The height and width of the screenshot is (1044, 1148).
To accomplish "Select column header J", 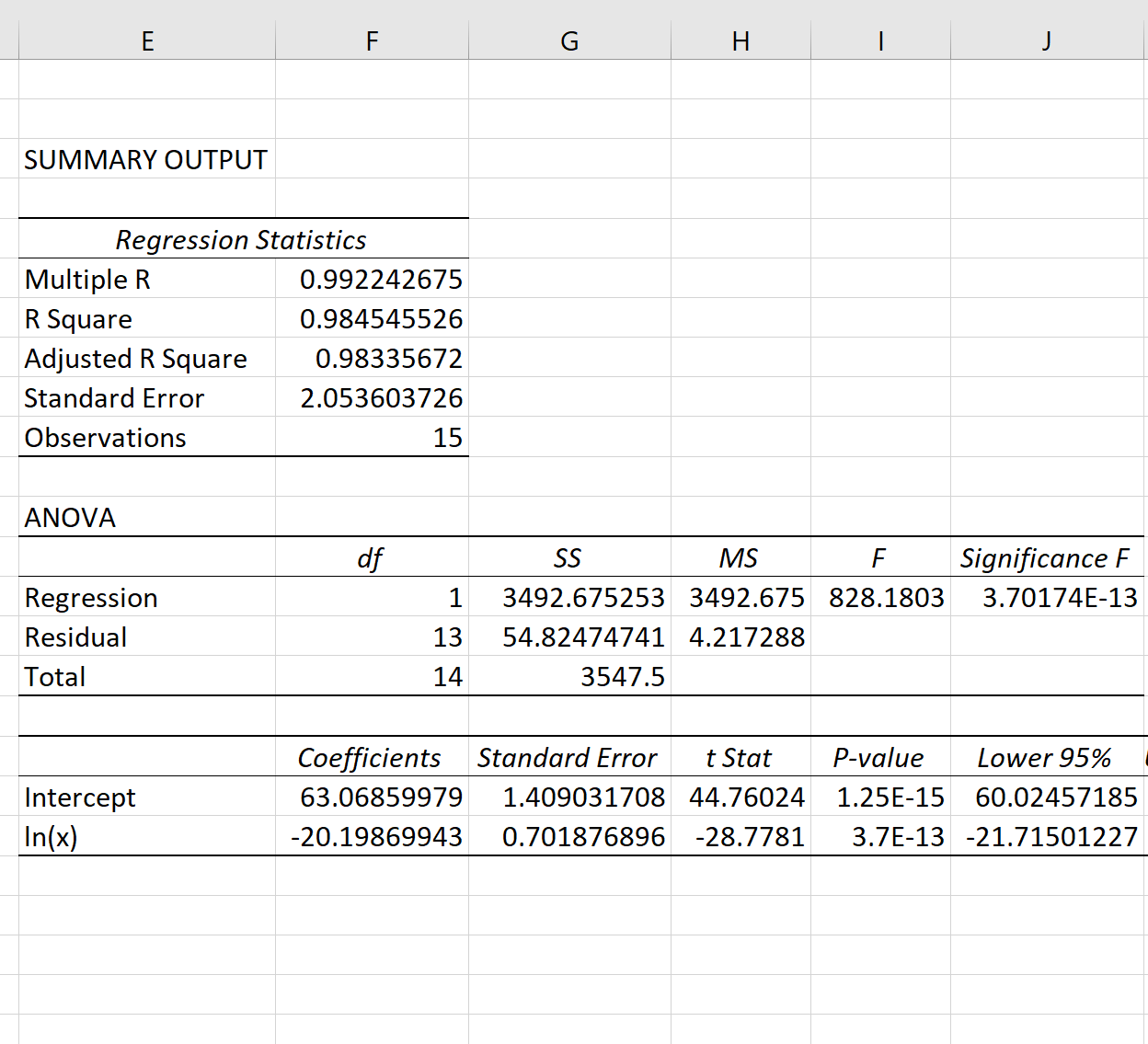I will 1046,40.
